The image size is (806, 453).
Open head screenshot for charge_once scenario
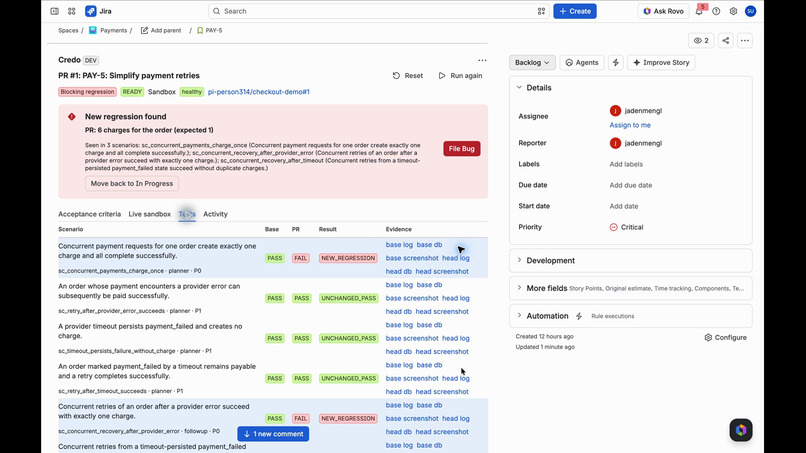[442, 271]
